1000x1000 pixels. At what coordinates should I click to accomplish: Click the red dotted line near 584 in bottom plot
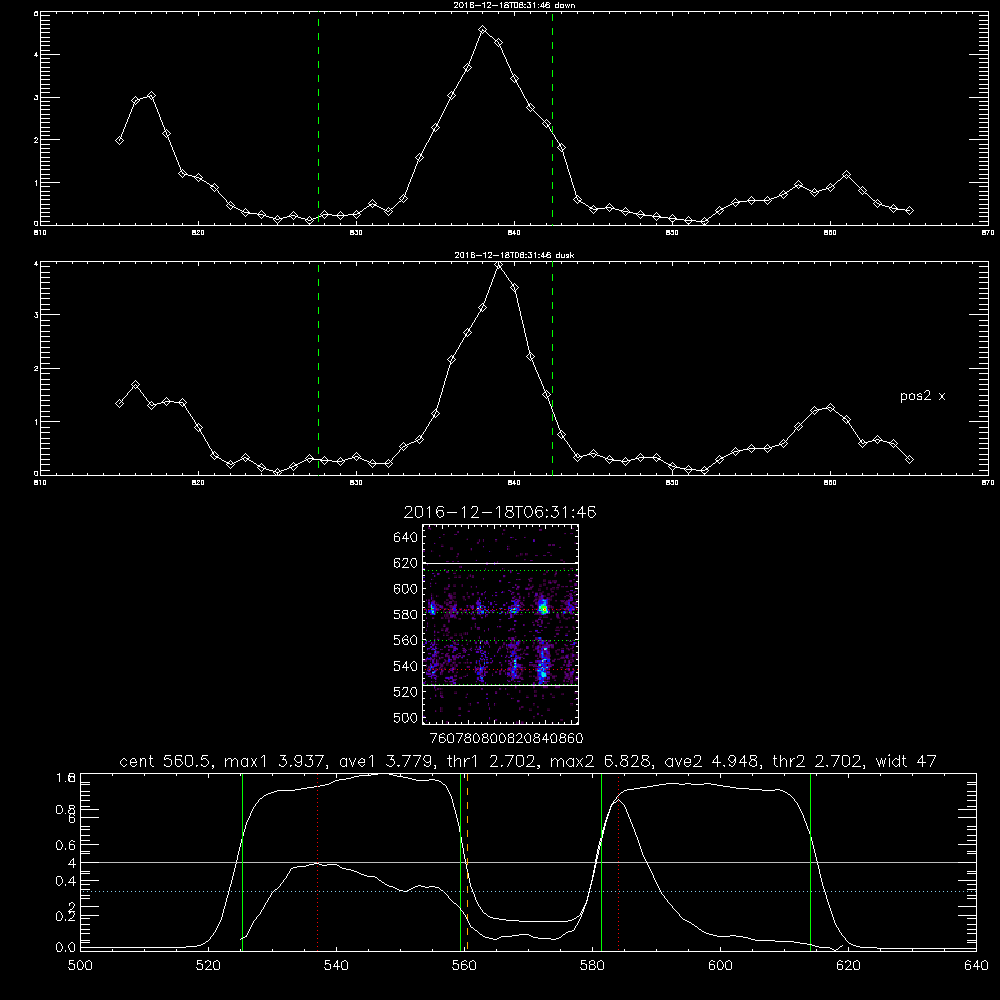click(x=619, y=862)
